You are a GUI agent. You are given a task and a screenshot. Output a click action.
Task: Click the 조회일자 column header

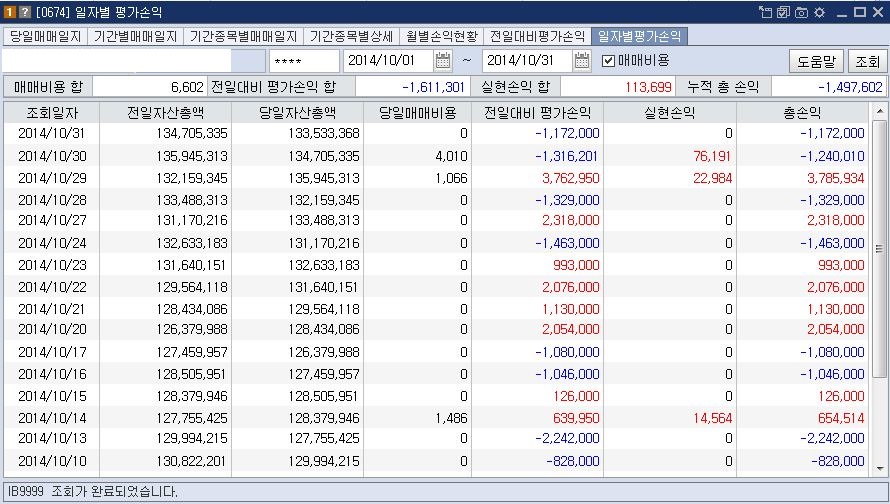tap(52, 113)
